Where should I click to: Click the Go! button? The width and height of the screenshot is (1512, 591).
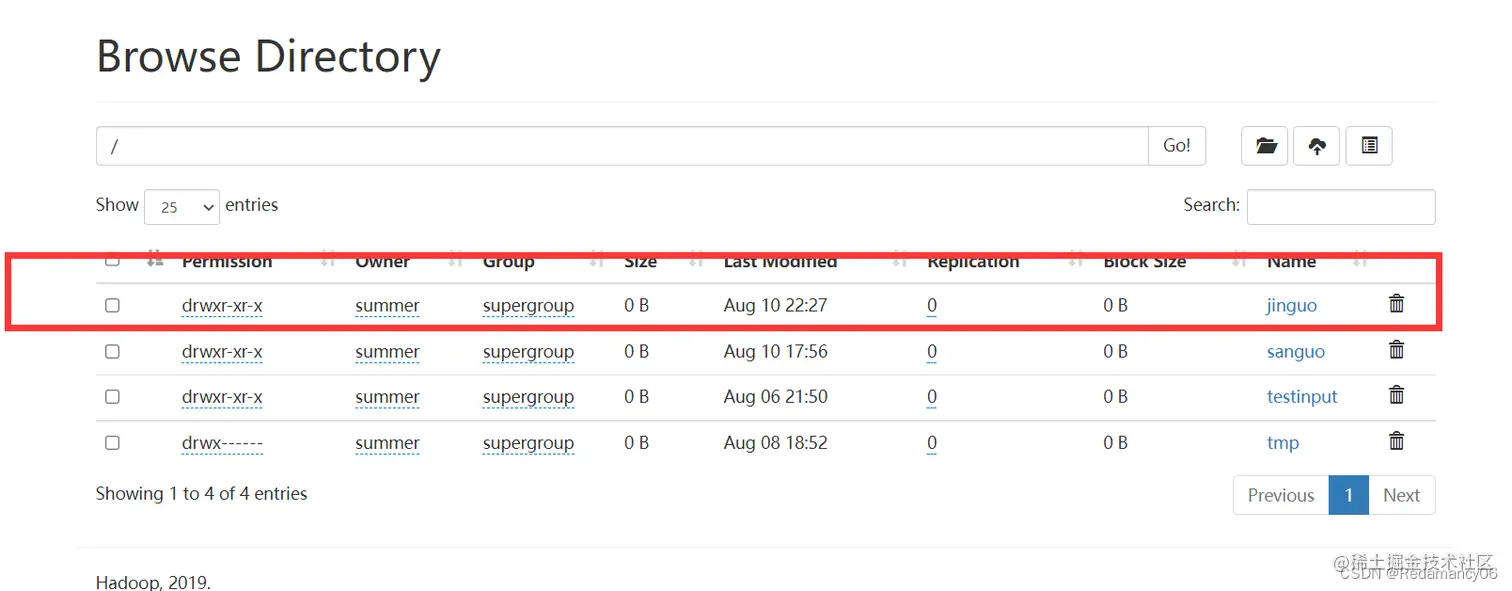[1177, 146]
